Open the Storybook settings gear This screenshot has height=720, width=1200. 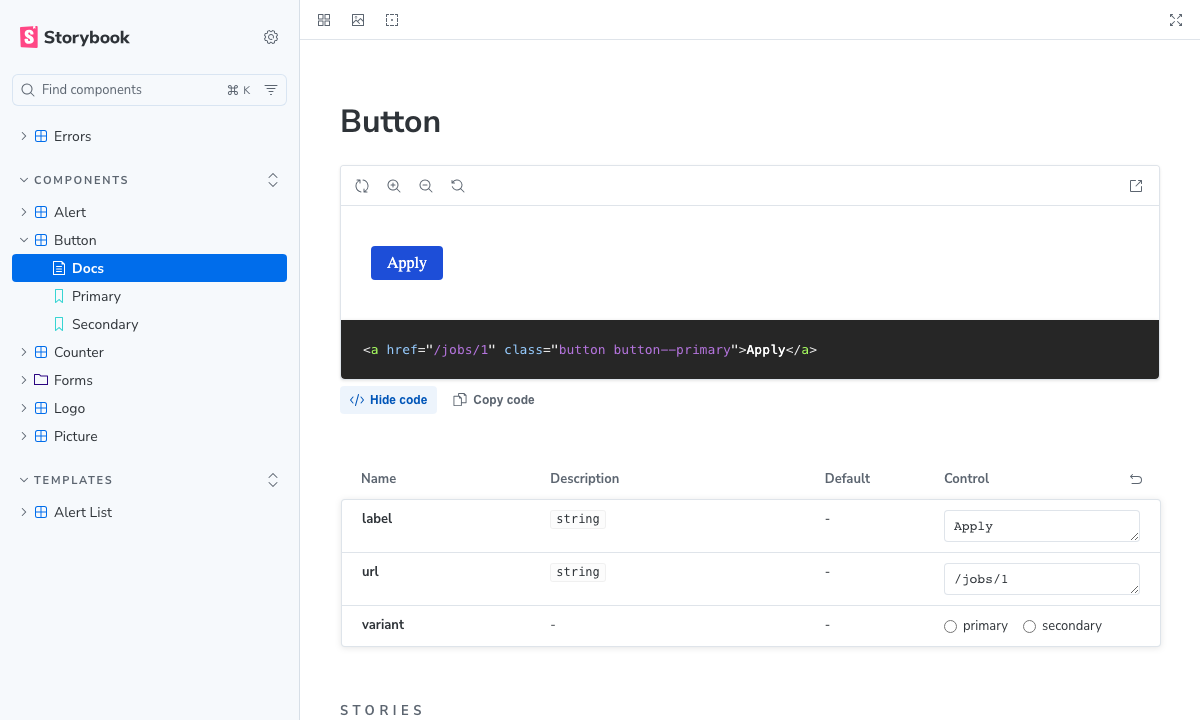click(x=271, y=37)
